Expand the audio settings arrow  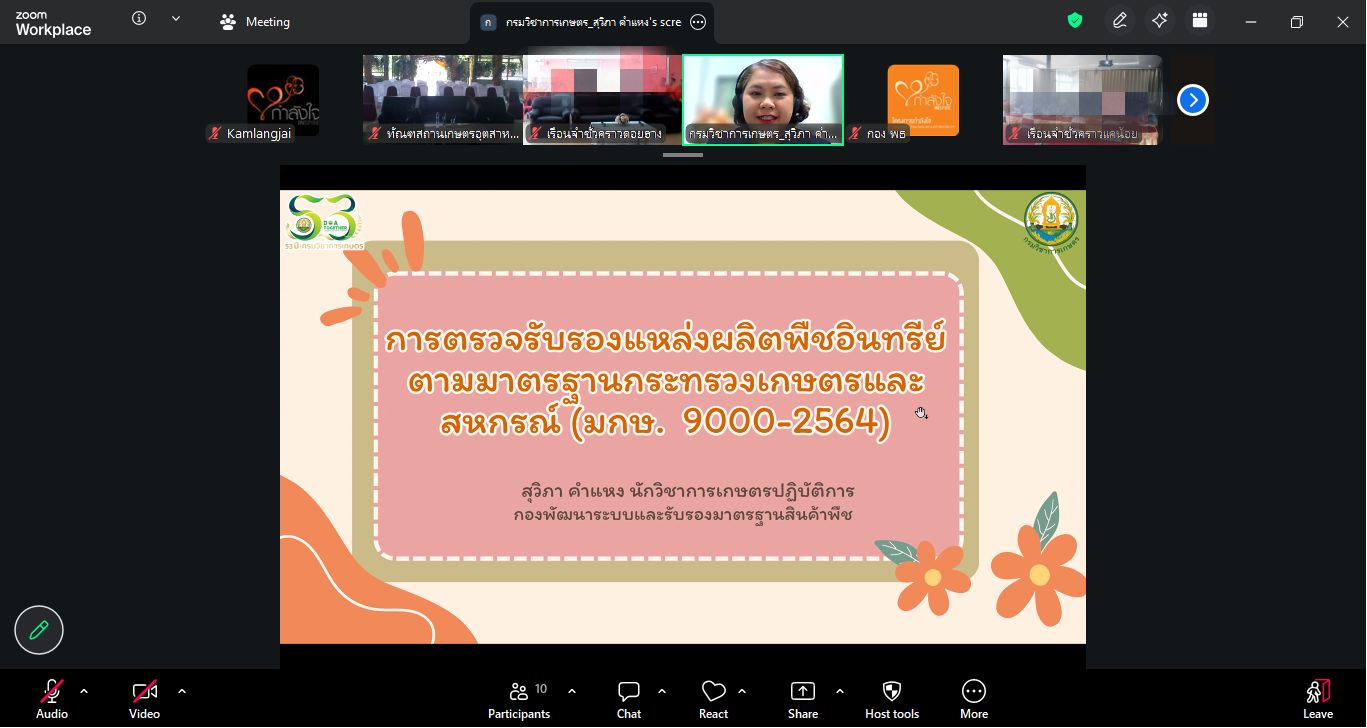click(x=84, y=691)
